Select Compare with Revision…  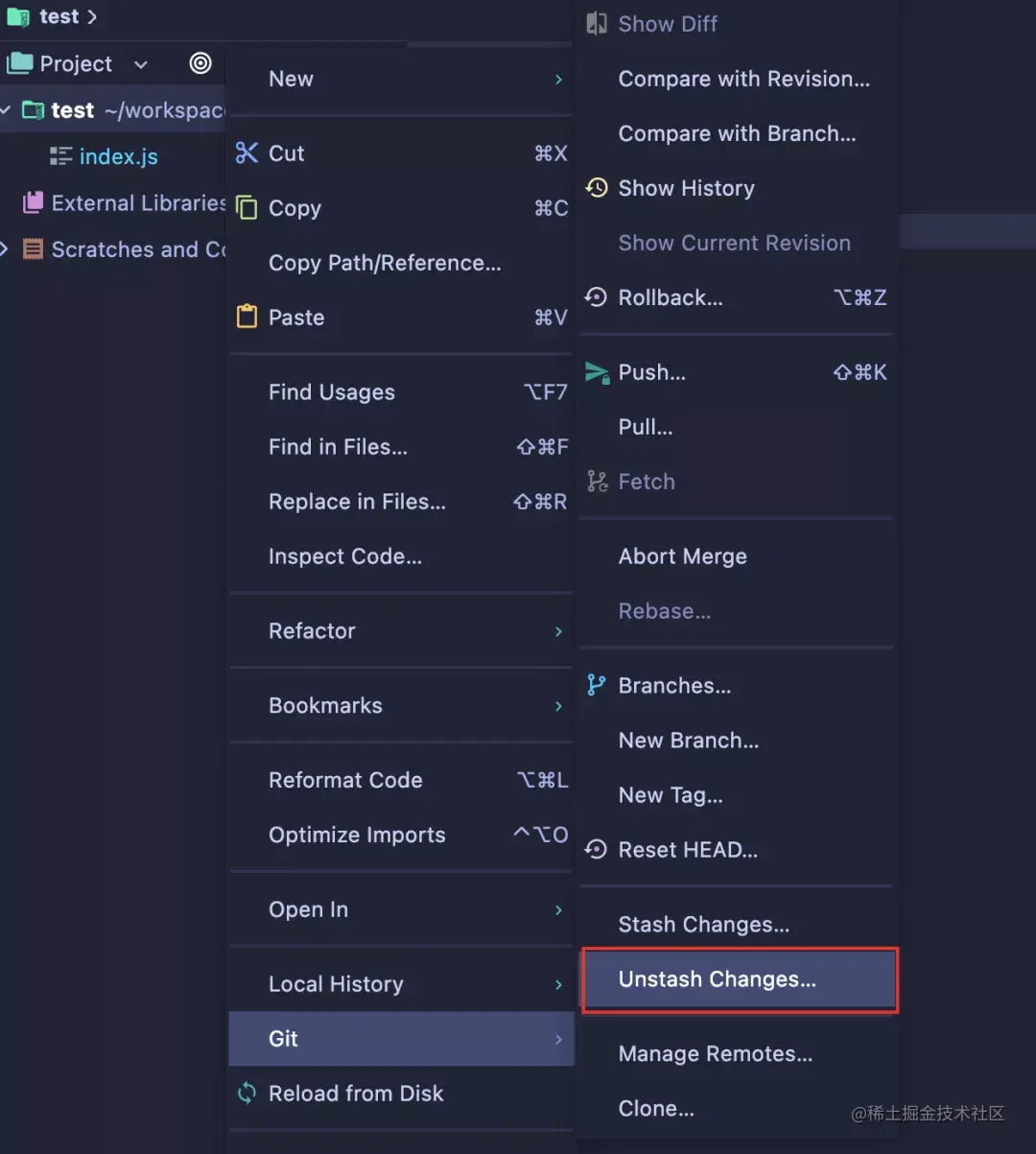point(737,79)
